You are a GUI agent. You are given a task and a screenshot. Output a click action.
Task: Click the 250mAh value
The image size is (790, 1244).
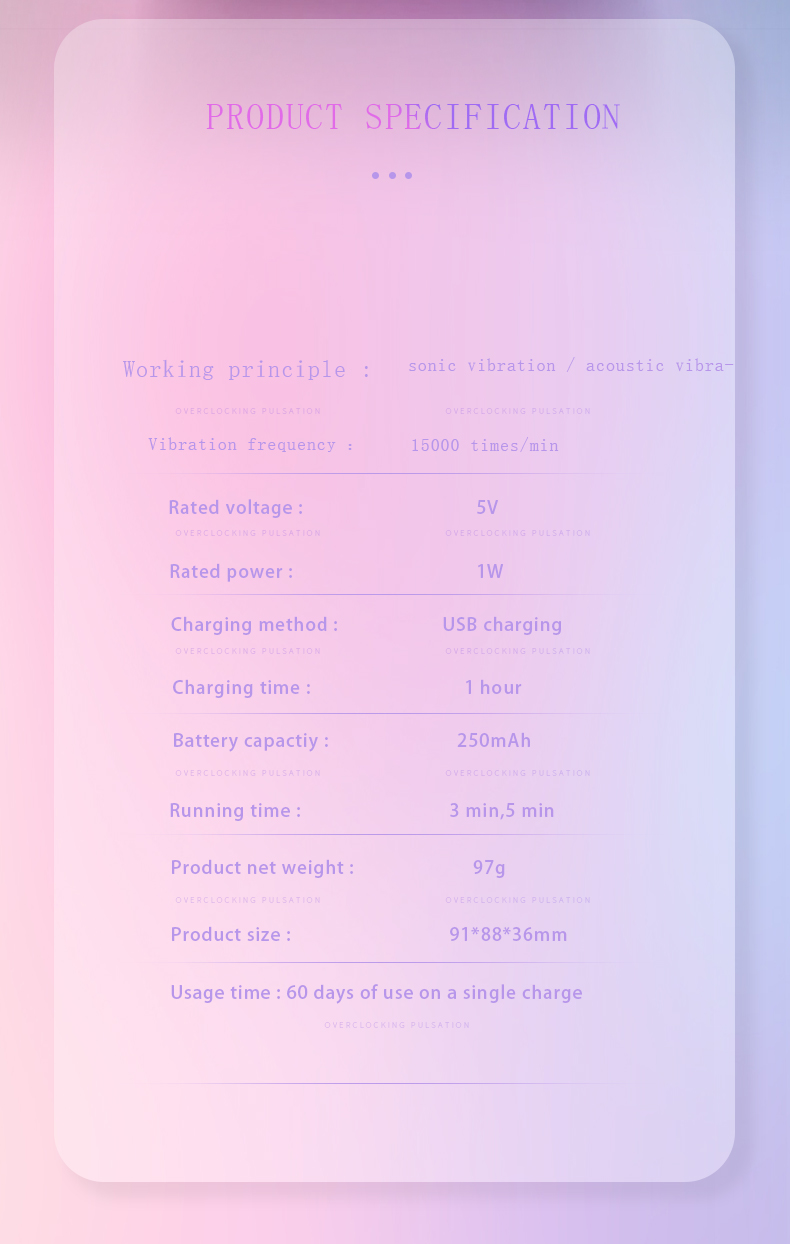click(494, 741)
